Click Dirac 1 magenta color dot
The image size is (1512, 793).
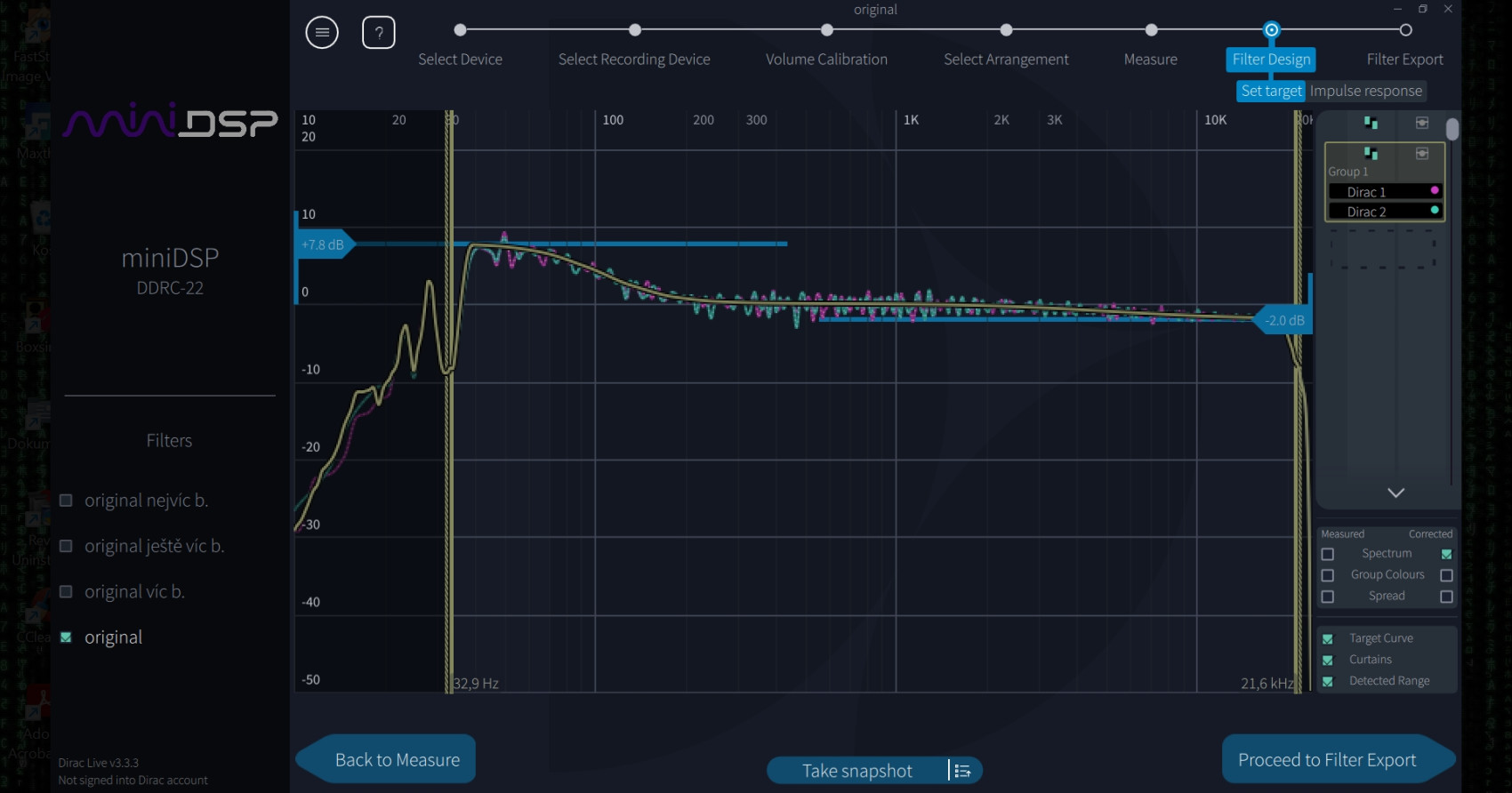[1434, 191]
